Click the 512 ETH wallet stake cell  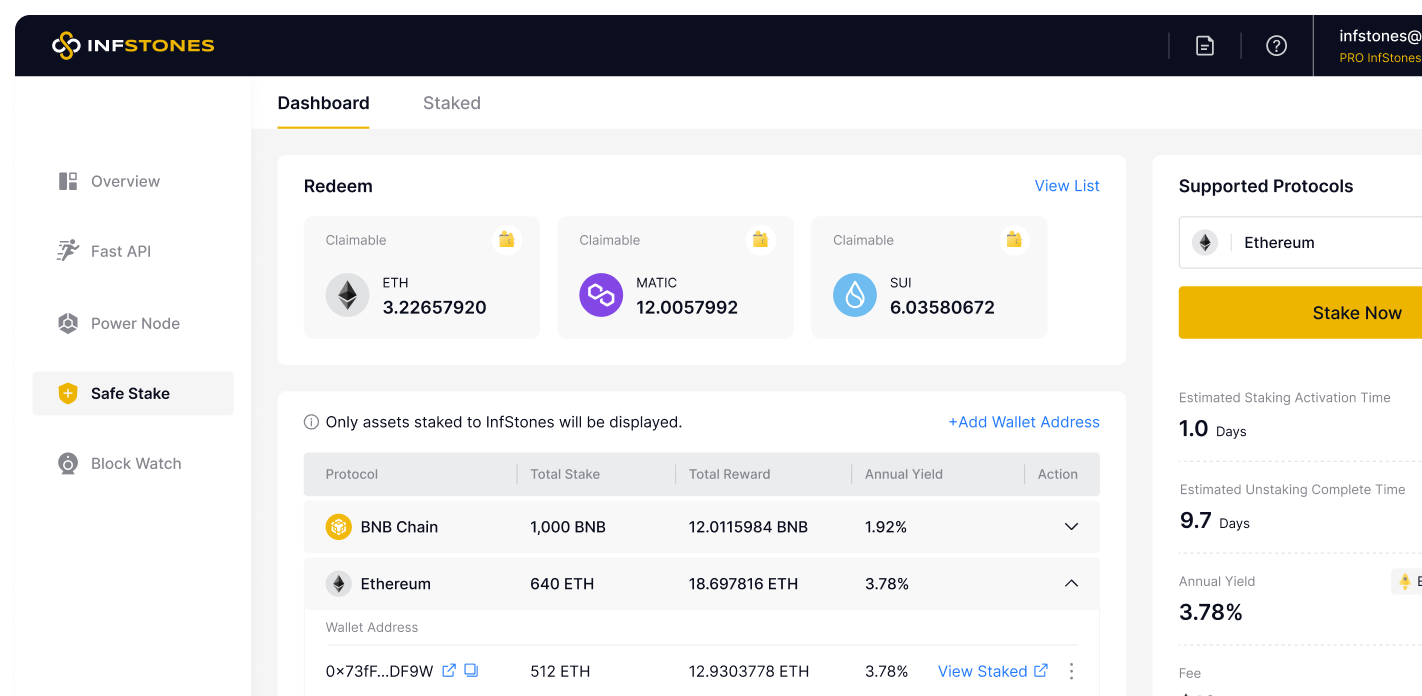coord(560,671)
